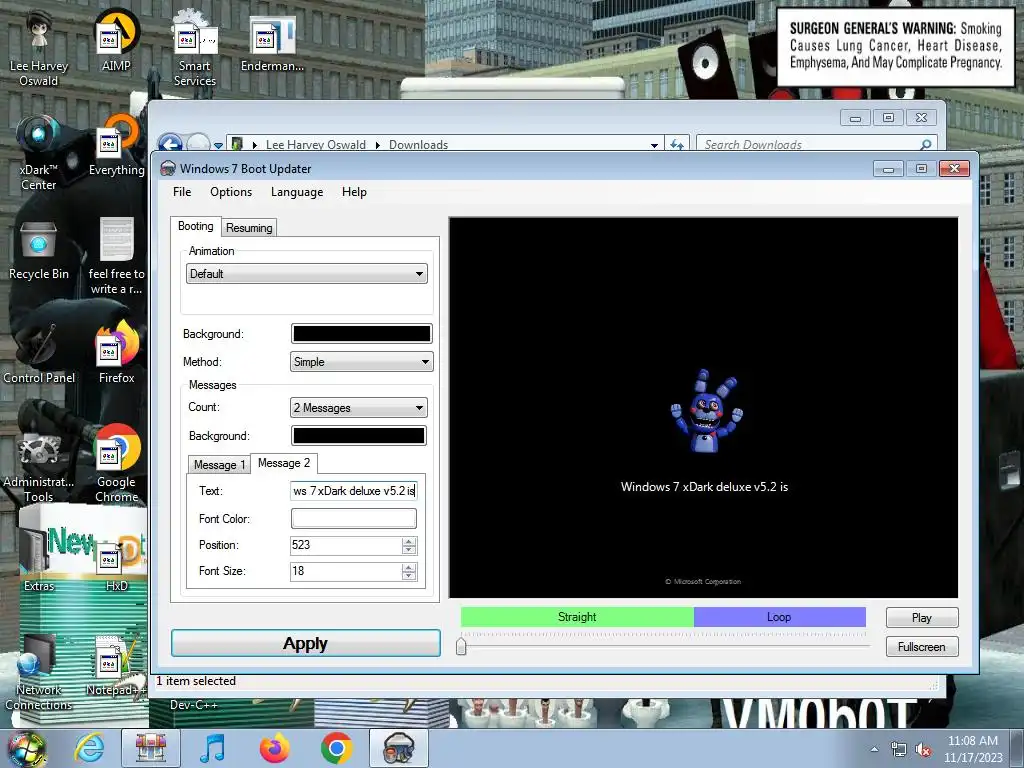Open the Language menu
This screenshot has height=768, width=1024.
297,192
